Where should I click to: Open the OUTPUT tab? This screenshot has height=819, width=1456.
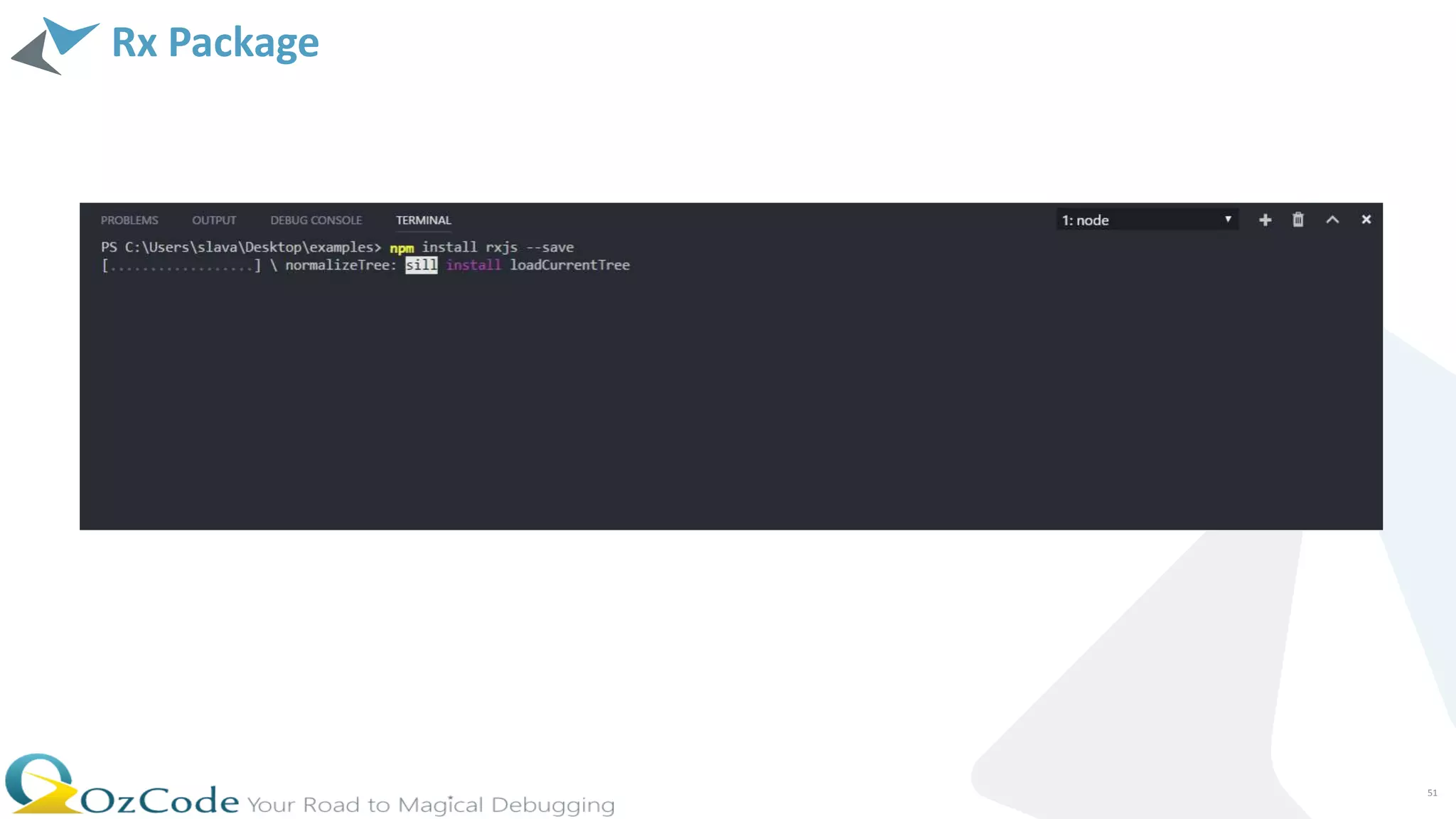pyautogui.click(x=213, y=220)
